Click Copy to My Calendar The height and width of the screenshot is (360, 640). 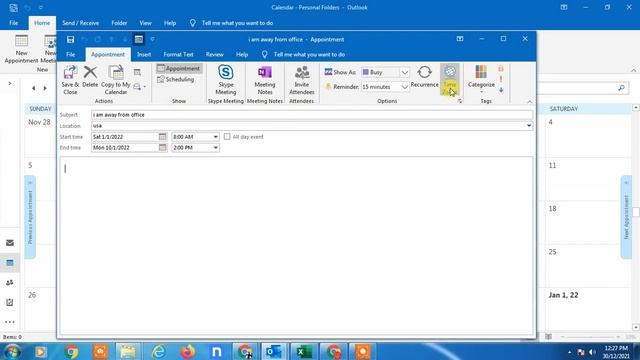click(116, 80)
